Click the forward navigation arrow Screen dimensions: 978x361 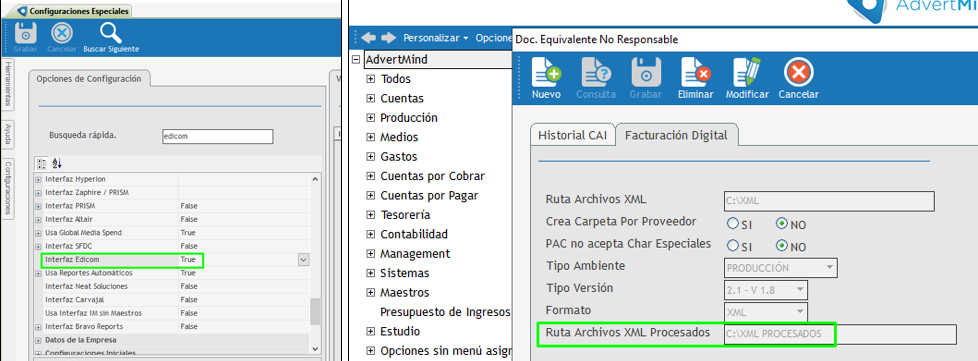pos(389,37)
